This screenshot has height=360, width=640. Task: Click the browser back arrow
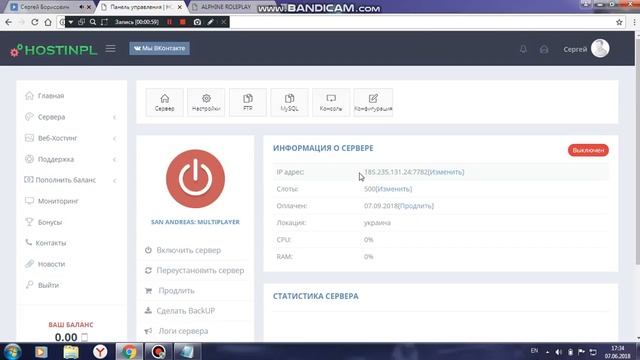pos(9,22)
